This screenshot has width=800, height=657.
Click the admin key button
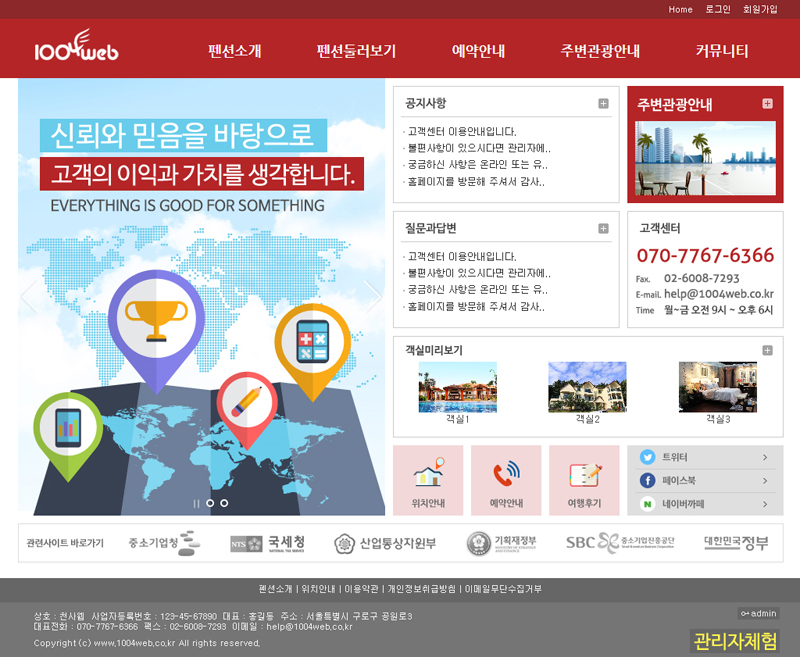click(x=758, y=613)
